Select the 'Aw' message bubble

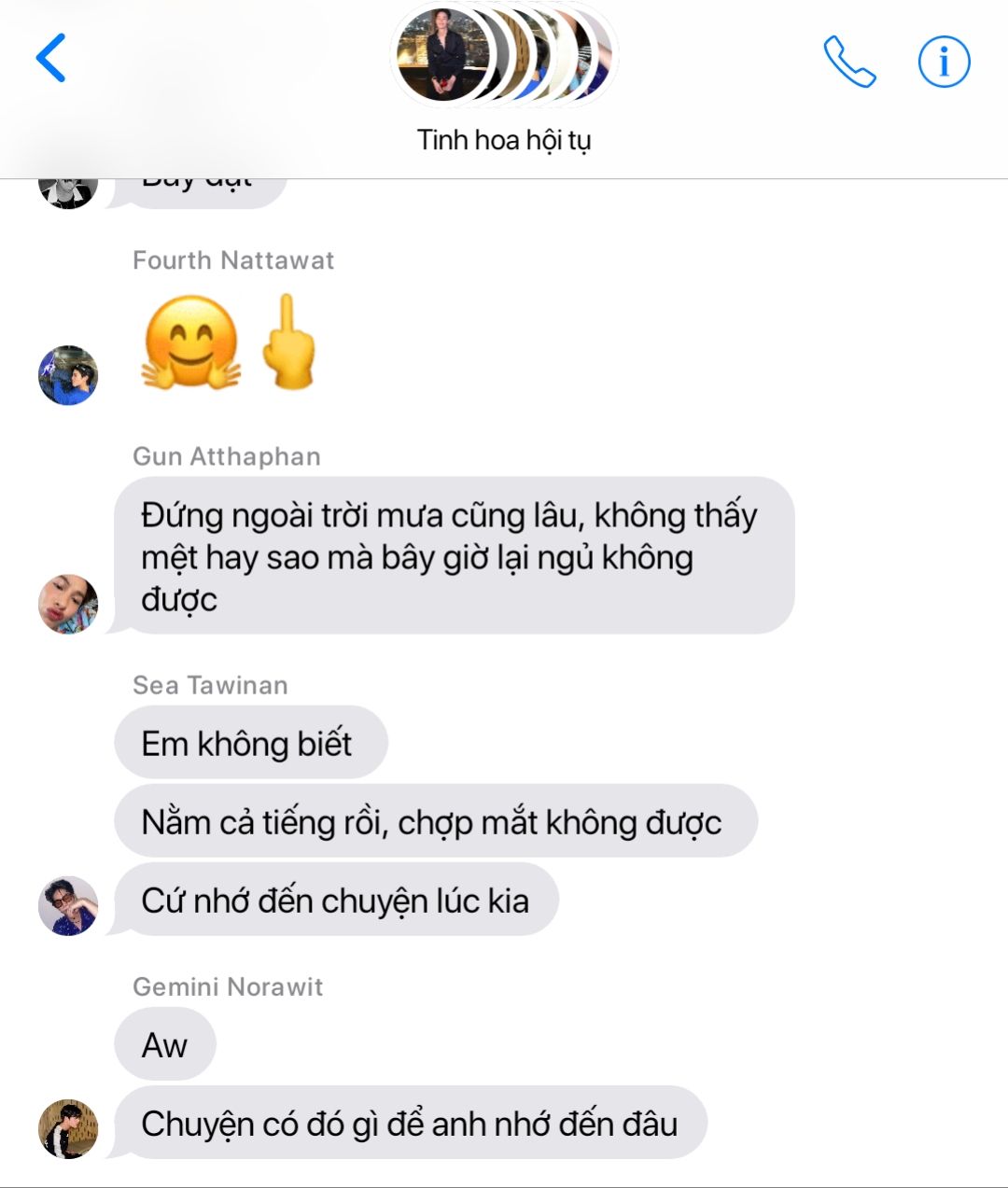(x=165, y=1044)
